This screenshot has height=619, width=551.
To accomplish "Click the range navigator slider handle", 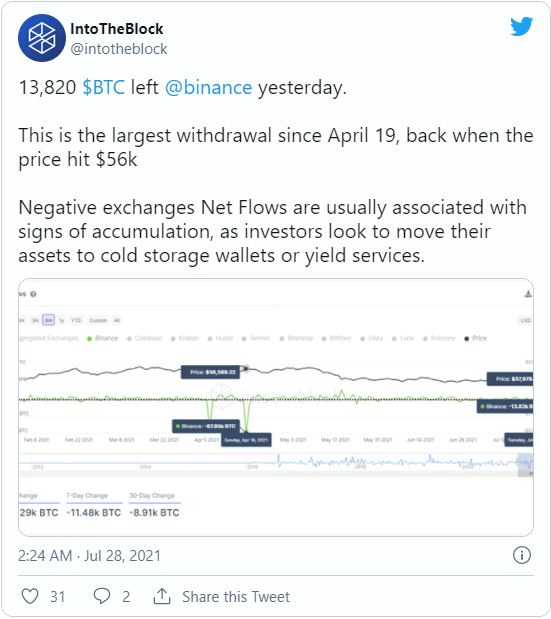I will click(519, 462).
